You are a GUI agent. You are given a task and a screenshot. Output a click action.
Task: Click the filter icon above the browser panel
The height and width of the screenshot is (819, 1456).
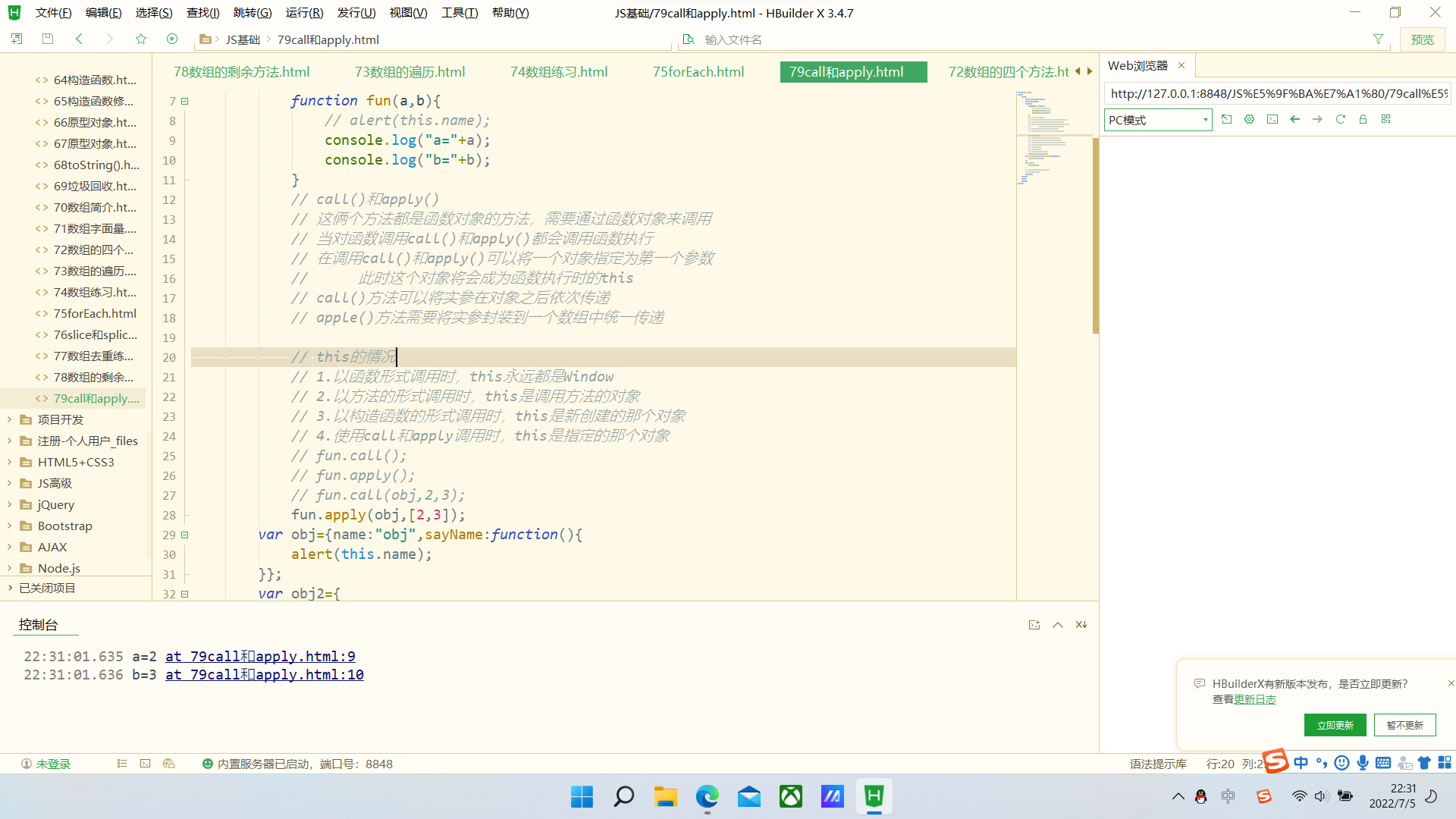click(1378, 39)
